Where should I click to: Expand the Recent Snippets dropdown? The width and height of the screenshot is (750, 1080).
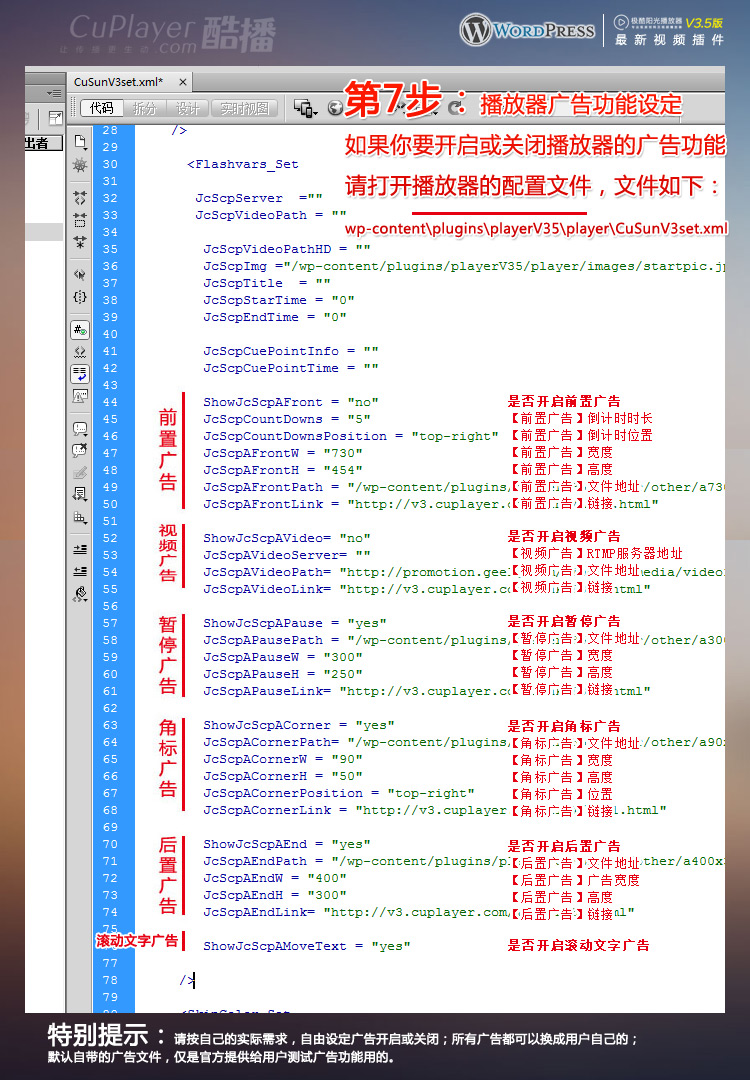tap(80, 494)
